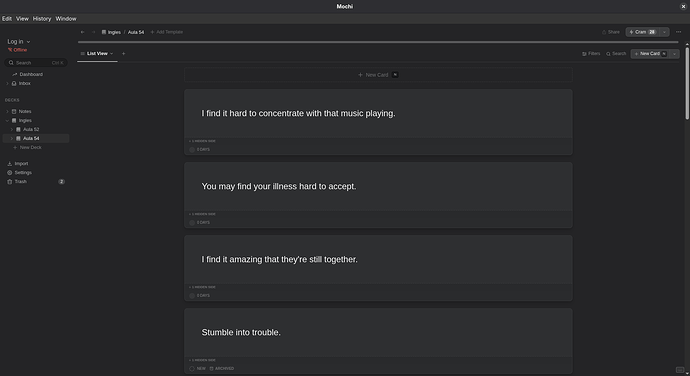Click the Filters icon
Image resolution: width=690 pixels, height=376 pixels.
584,54
